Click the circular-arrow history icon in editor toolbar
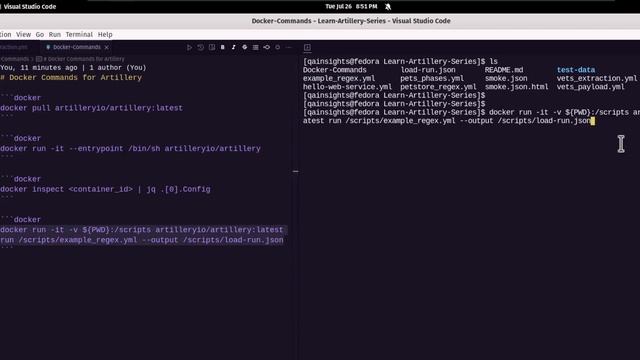The image size is (640, 360). pos(200,47)
